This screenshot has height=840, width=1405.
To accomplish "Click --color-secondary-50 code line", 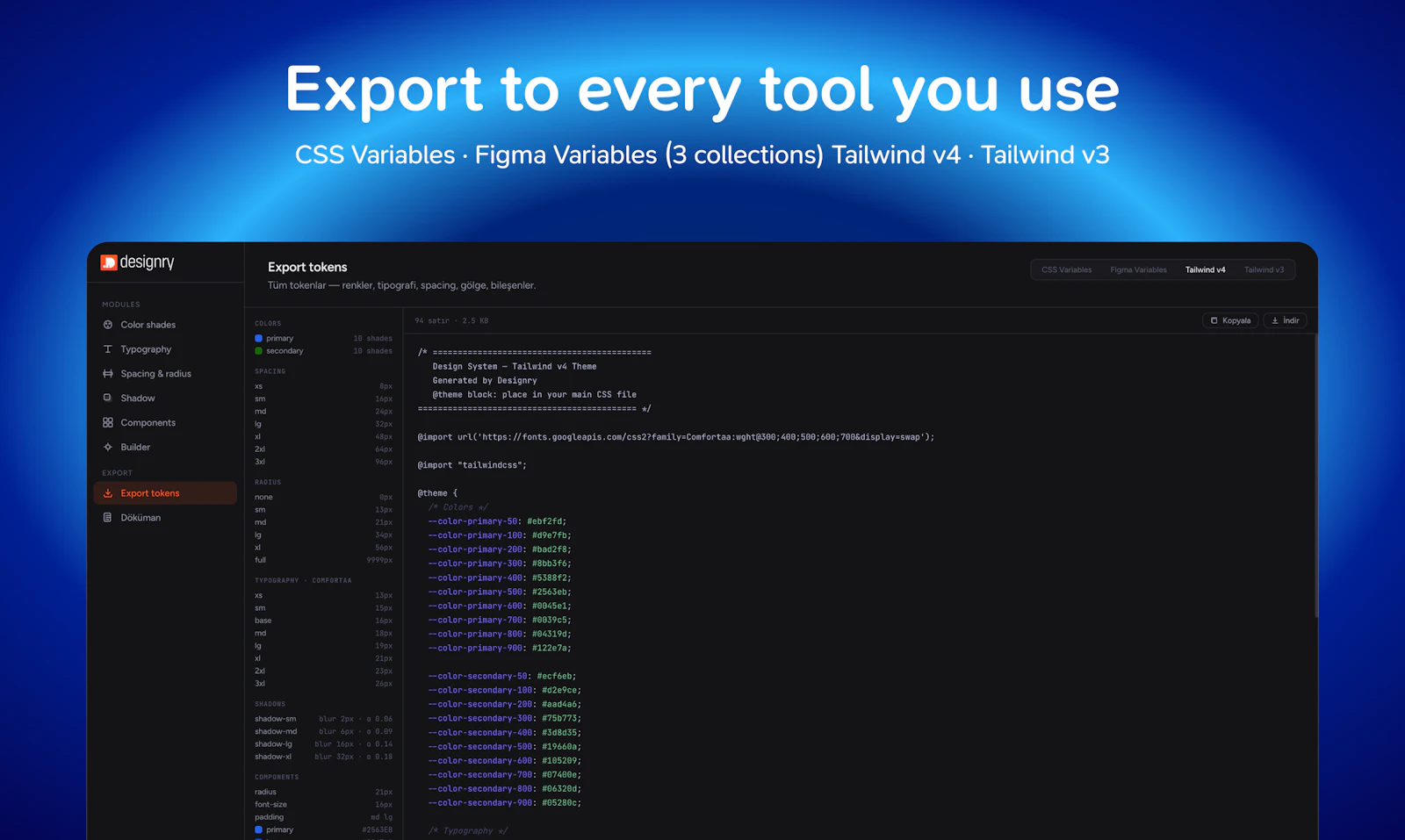I will pos(501,676).
